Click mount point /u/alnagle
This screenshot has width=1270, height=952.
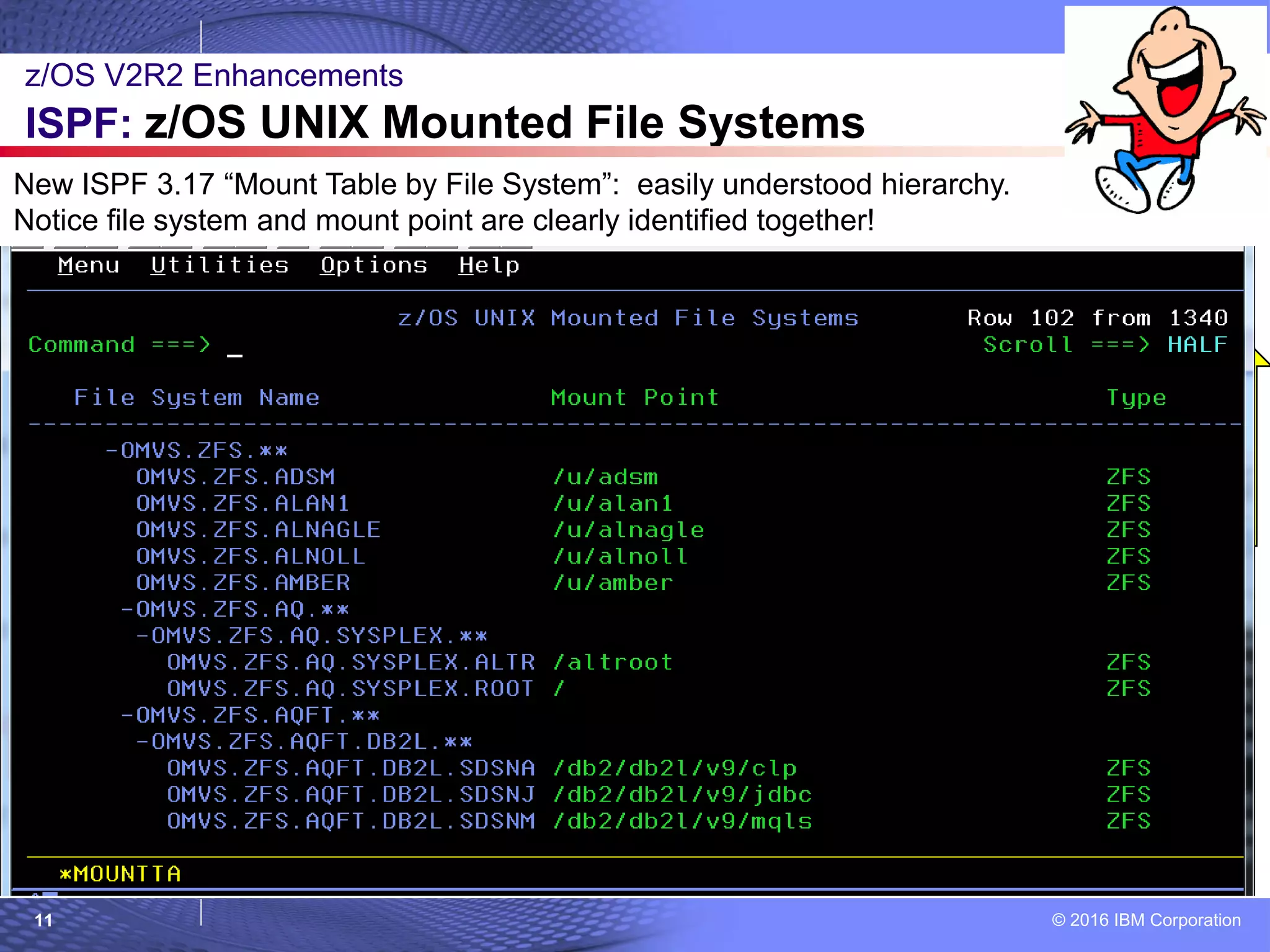tap(628, 531)
